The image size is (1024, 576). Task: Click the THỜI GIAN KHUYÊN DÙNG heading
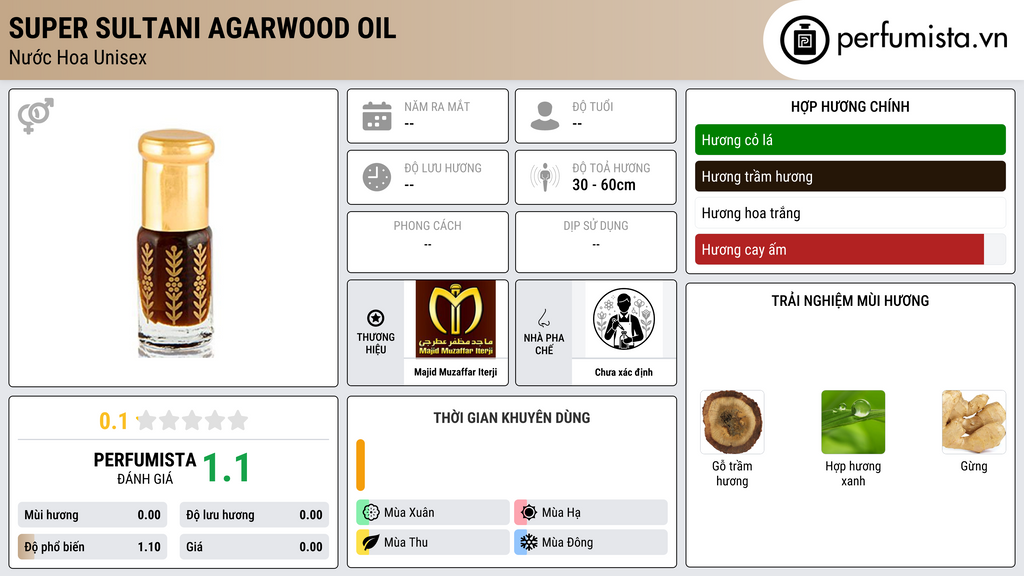click(x=512, y=417)
